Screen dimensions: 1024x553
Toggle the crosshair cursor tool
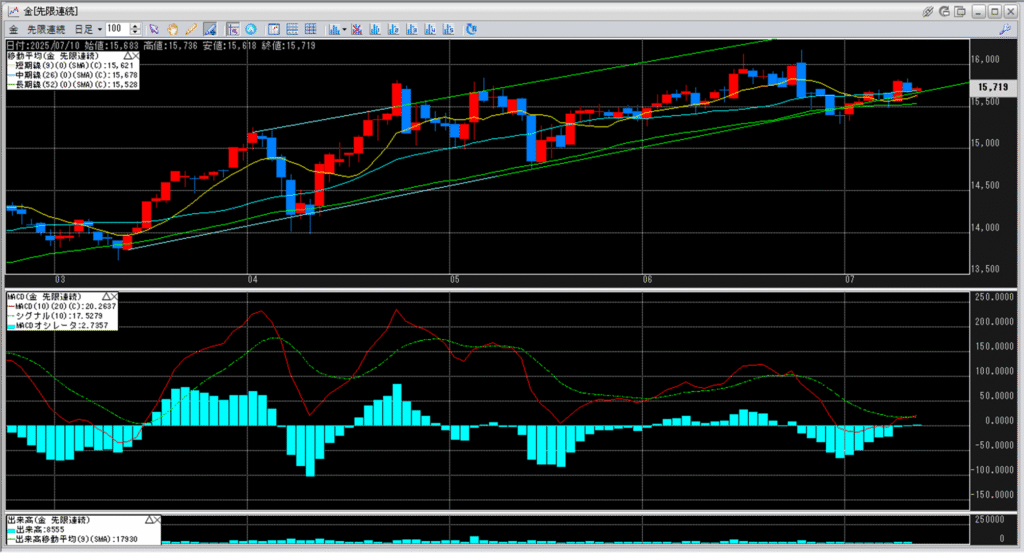232,29
